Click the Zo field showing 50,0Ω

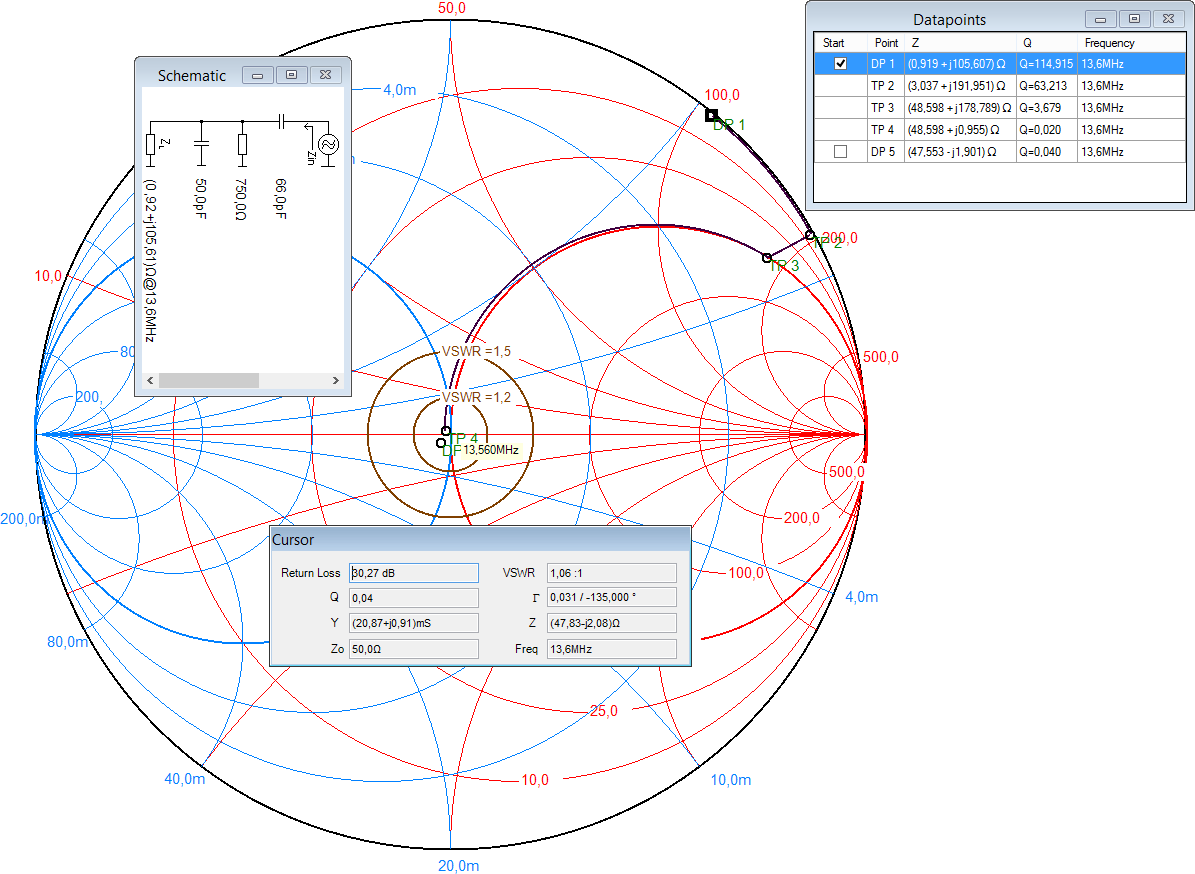tap(414, 649)
